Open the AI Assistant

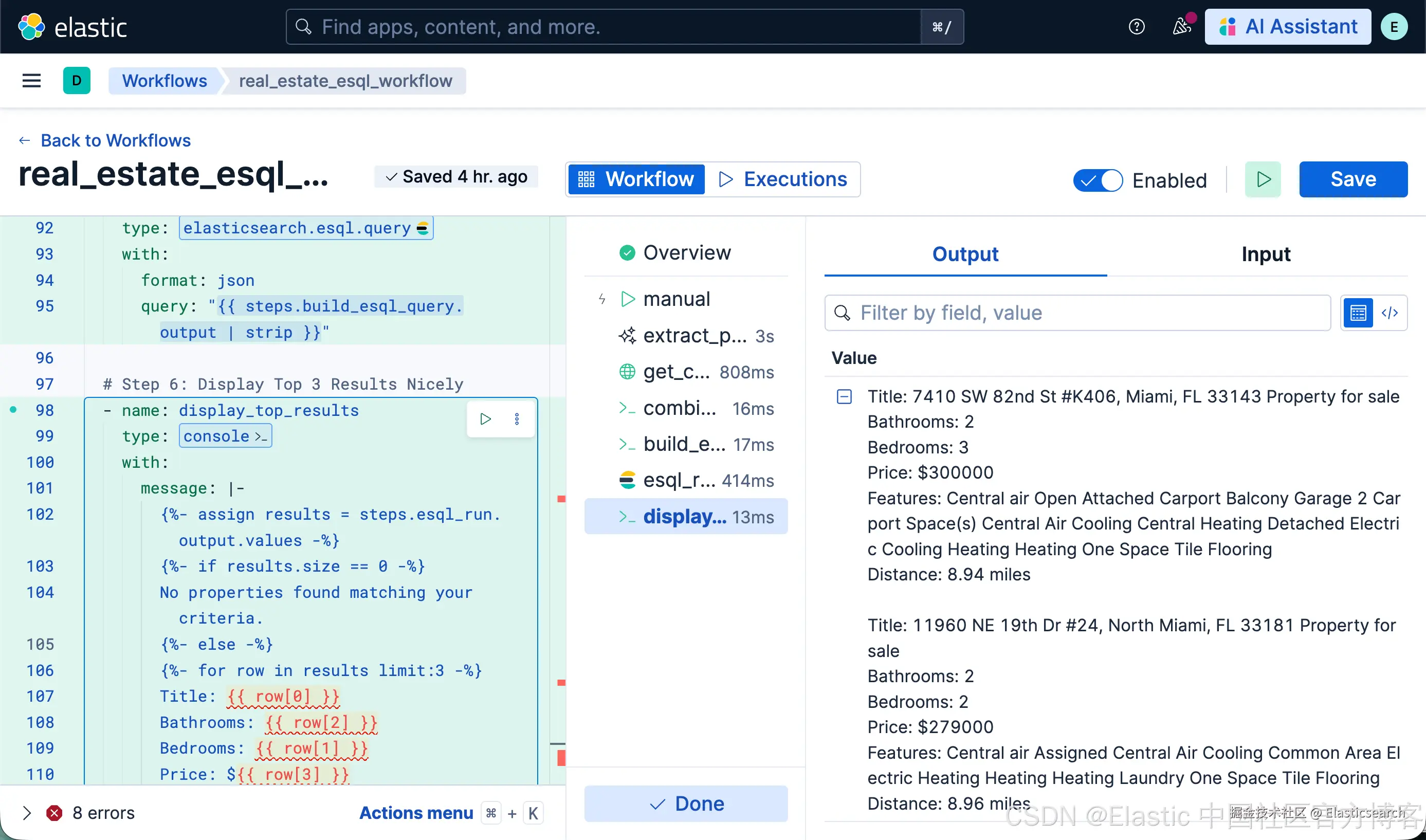point(1288,27)
